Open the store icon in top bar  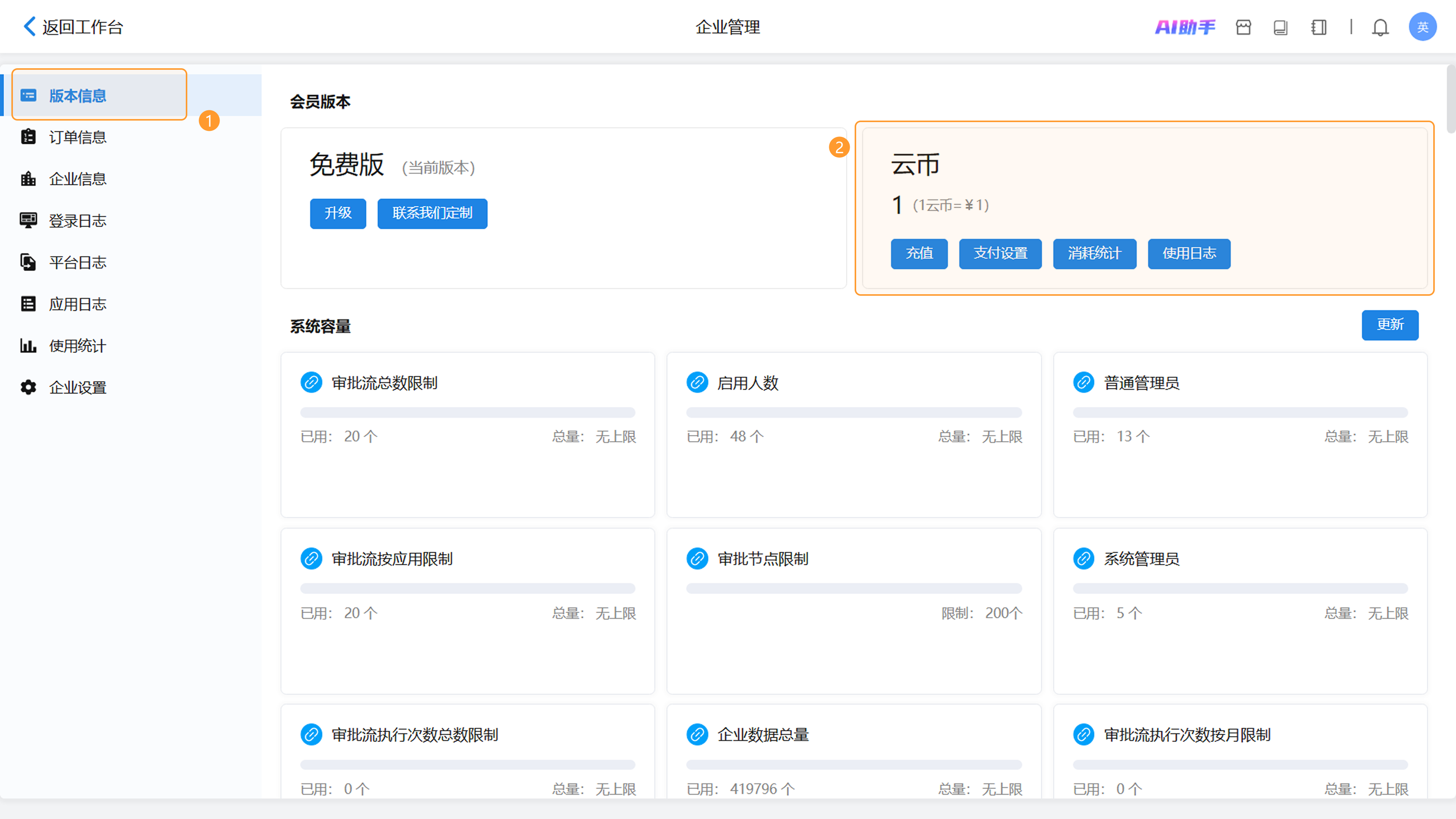point(1244,27)
